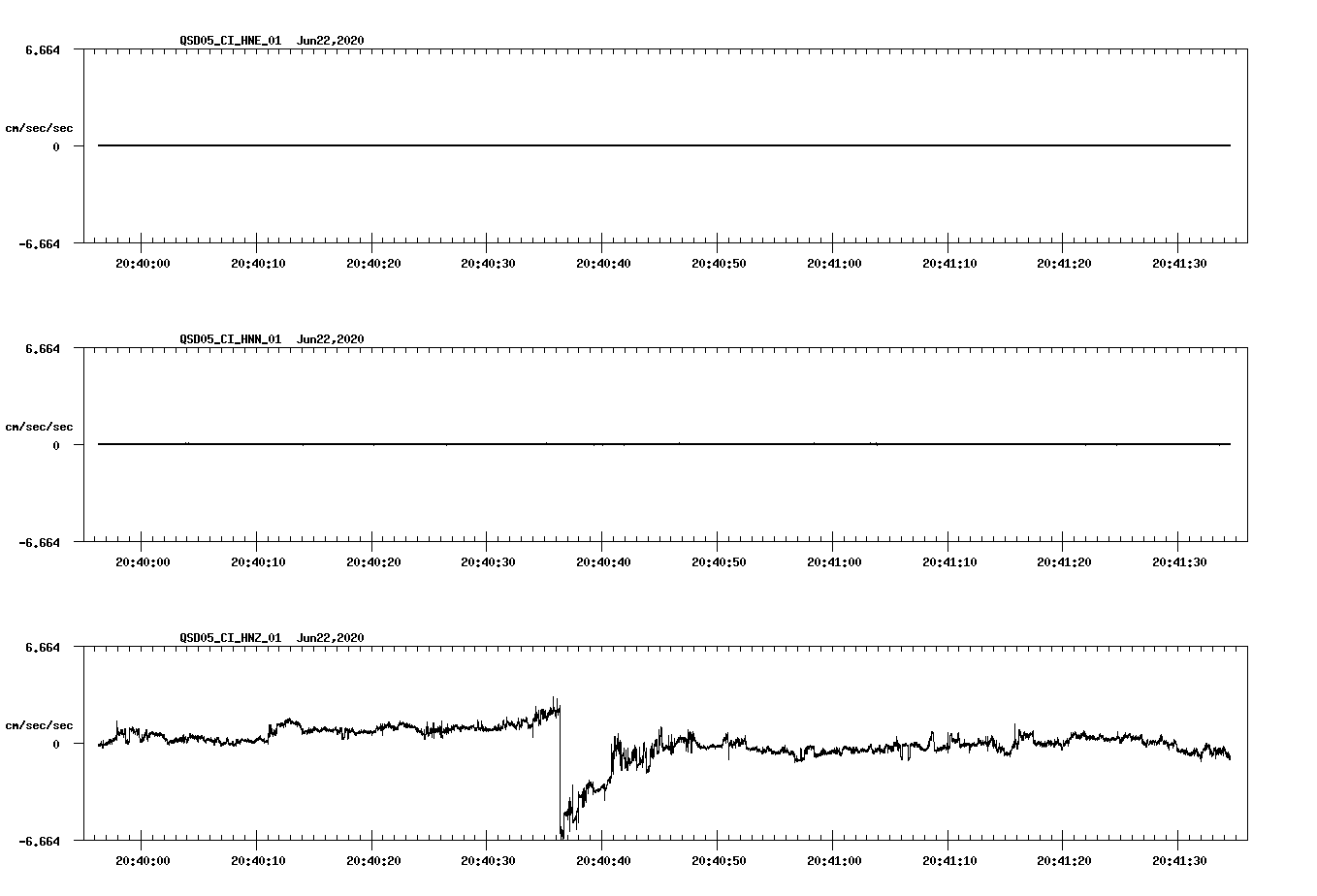The image size is (1317, 896).
Task: Click the Jun22,2020 date on HNE plot
Action: (x=331, y=41)
